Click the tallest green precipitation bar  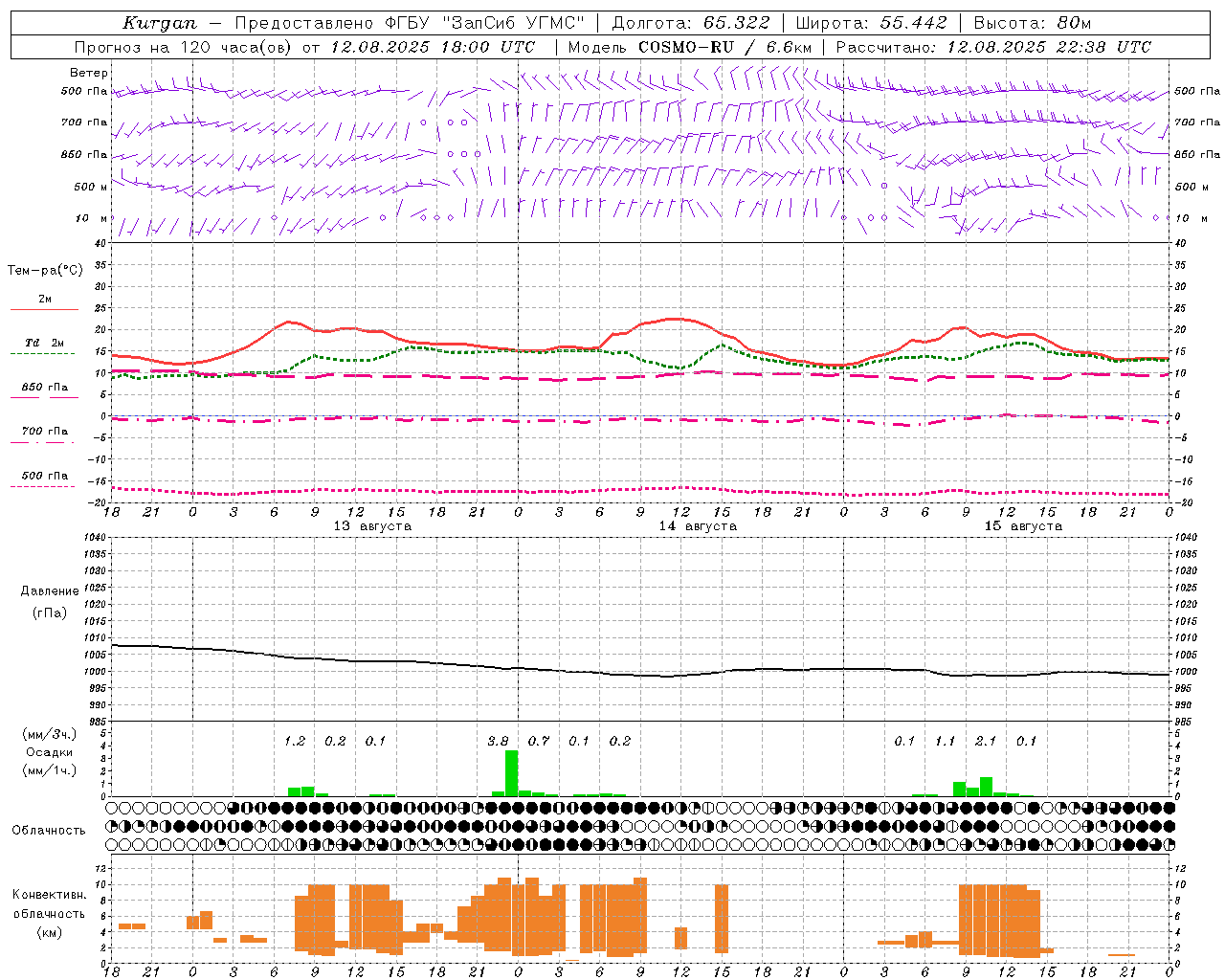click(512, 772)
